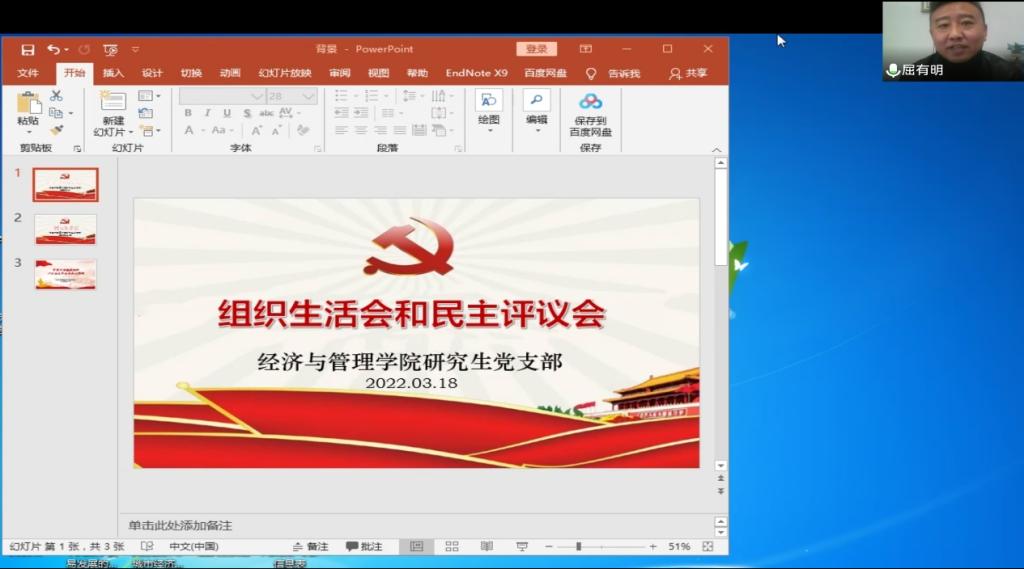Open the slide Layout dropdown icon
Image resolution: width=1024 pixels, height=569 pixels.
pos(146,96)
